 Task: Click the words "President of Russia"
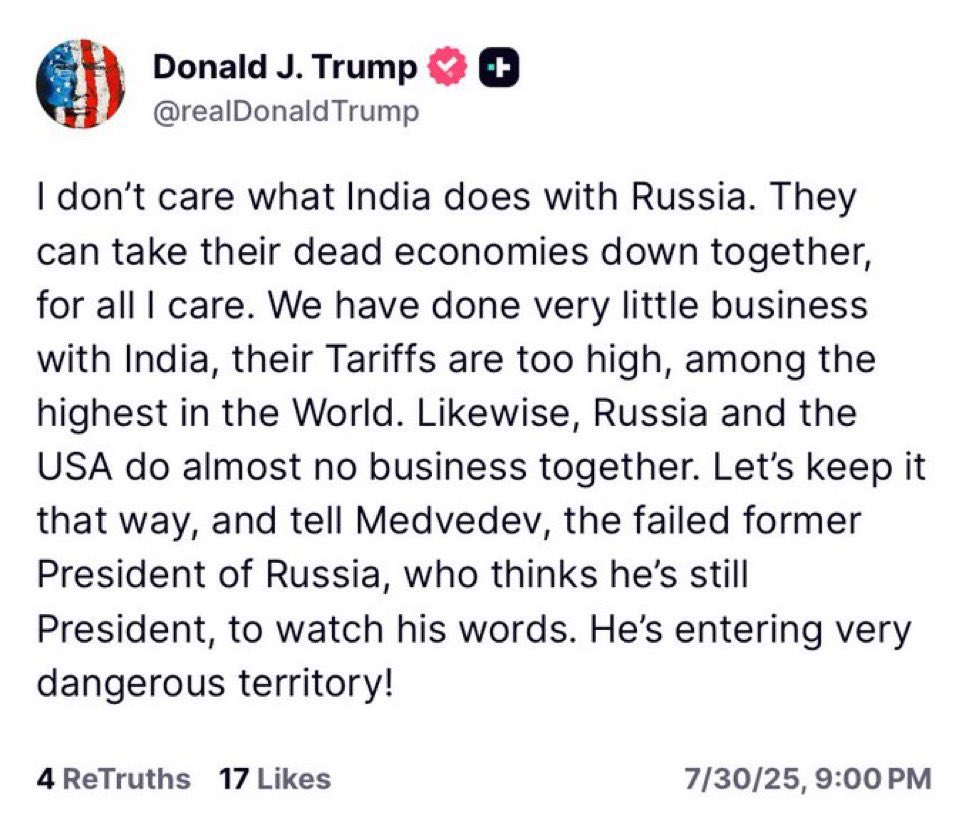coord(209,575)
